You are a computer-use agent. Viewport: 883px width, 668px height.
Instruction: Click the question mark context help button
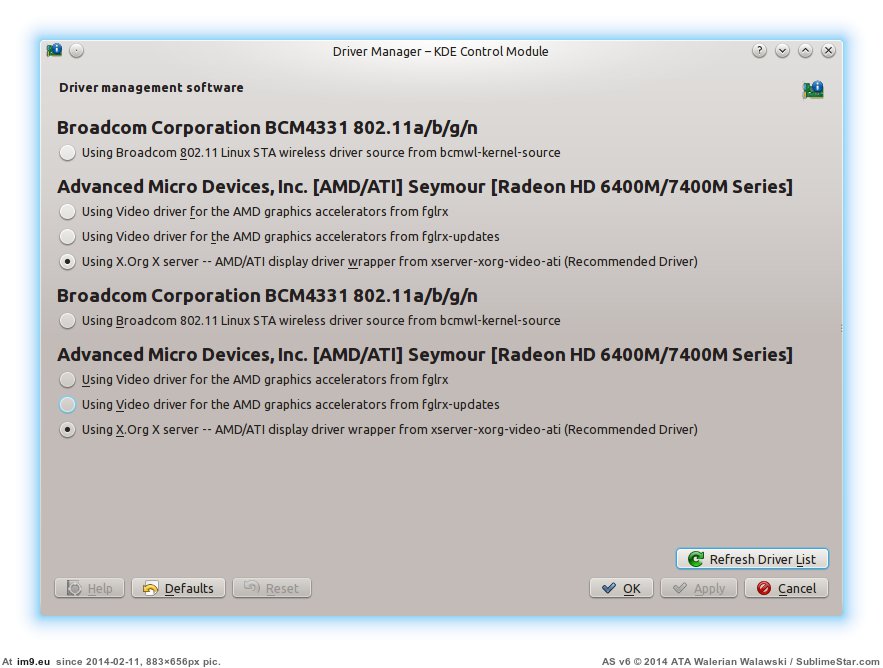pos(760,51)
